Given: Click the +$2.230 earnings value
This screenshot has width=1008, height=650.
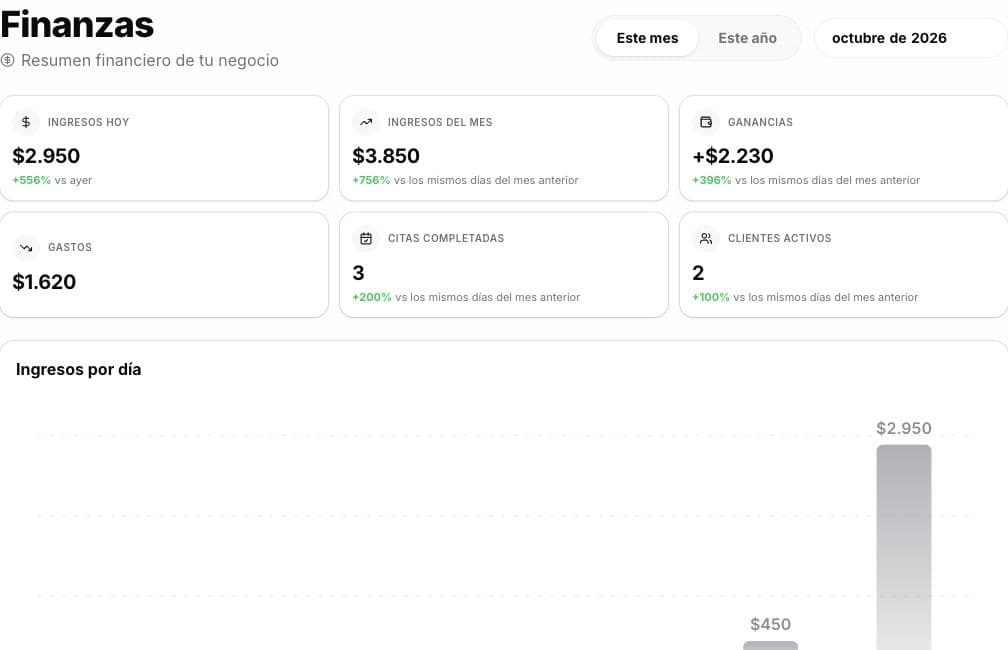Looking at the screenshot, I should click(x=733, y=156).
